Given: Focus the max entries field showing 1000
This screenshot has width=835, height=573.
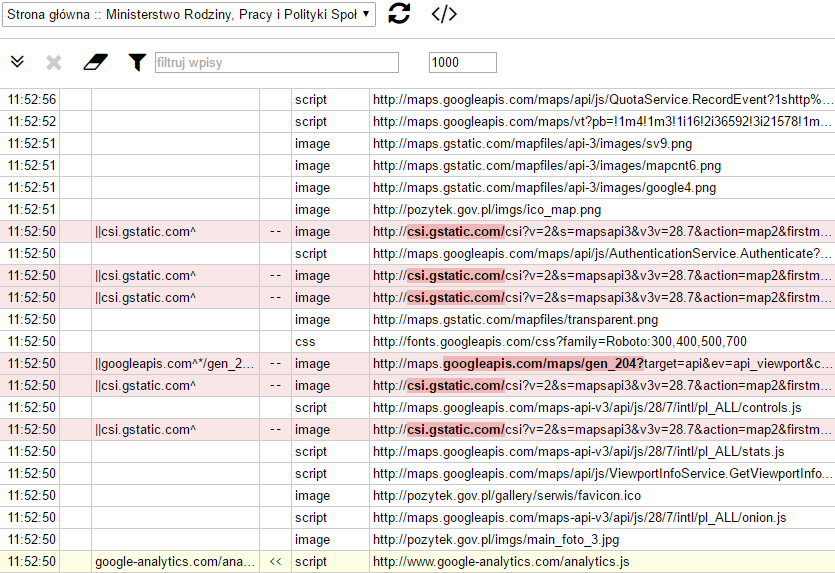Looking at the screenshot, I should click(x=462, y=63).
